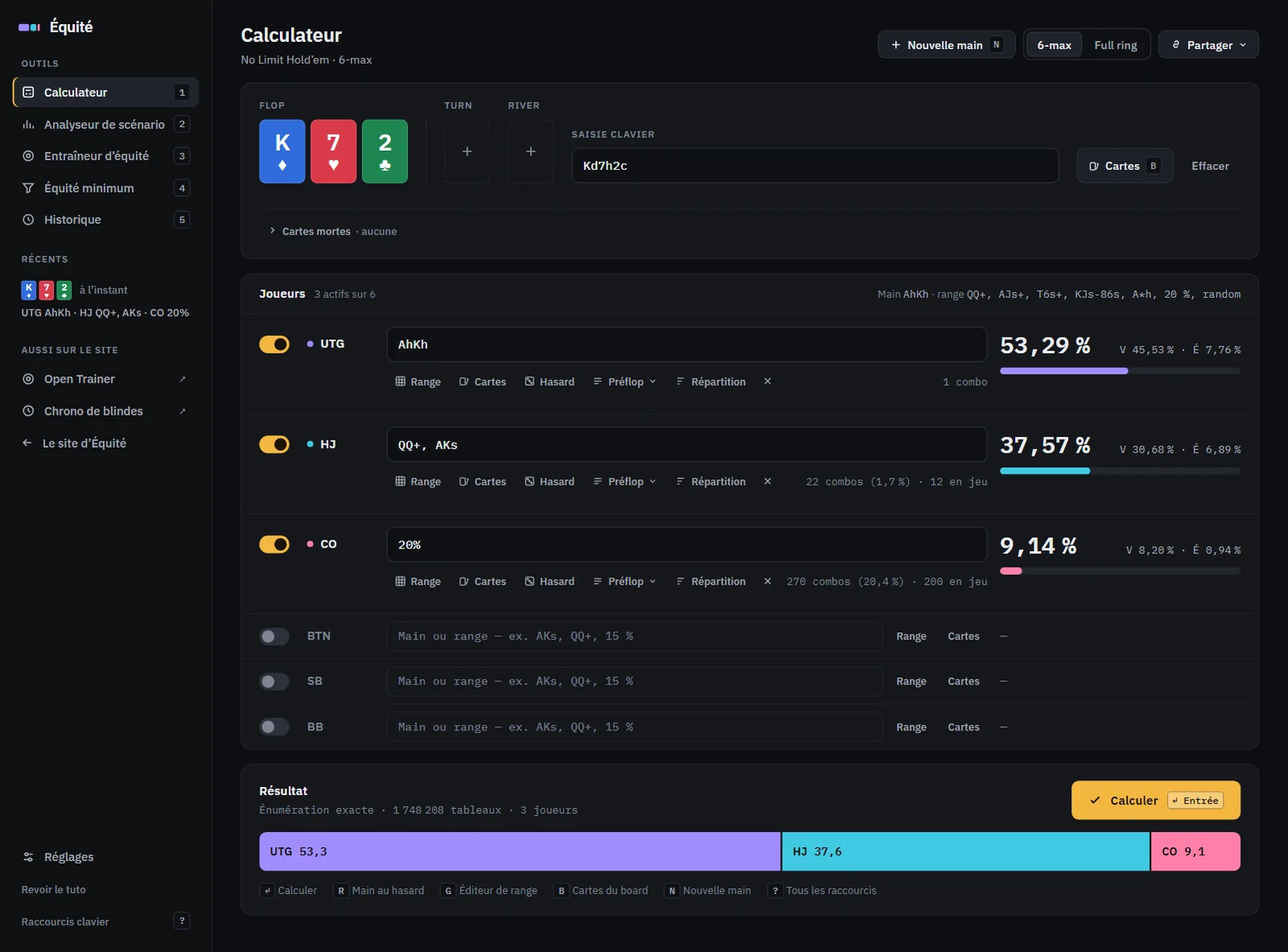Screen dimensions: 1288x952
Task: Open the Préflop dropdown for UTG
Action: tap(625, 382)
